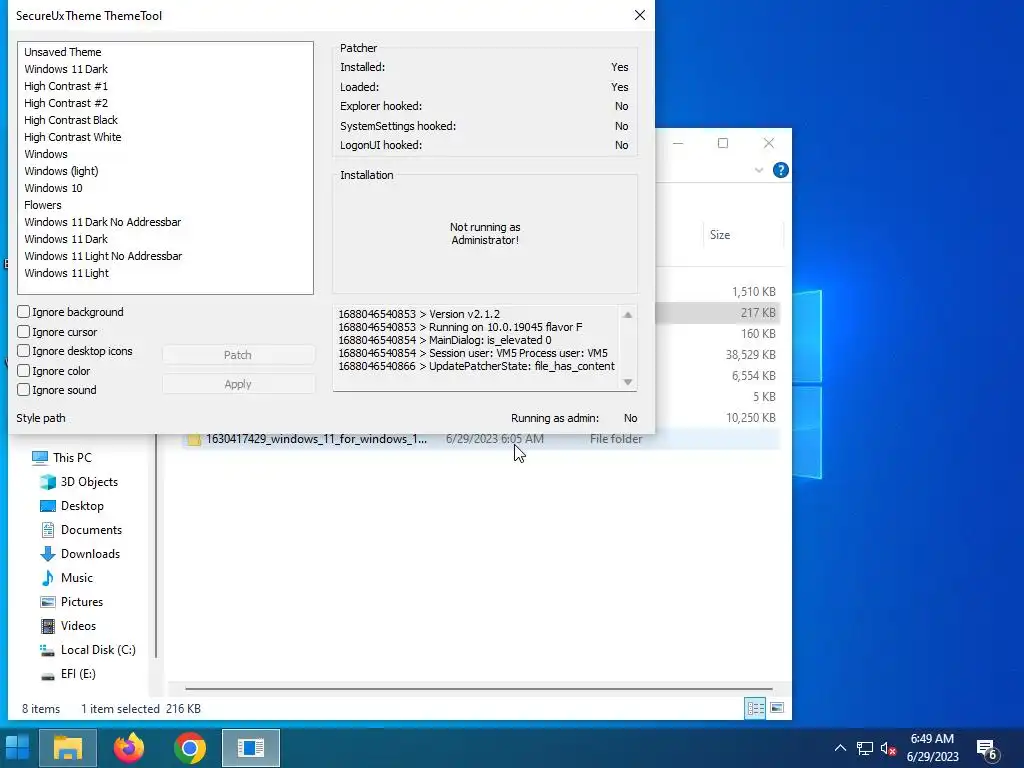Launch Google Chrome from the taskbar
This screenshot has width=1024, height=768.
[189, 748]
